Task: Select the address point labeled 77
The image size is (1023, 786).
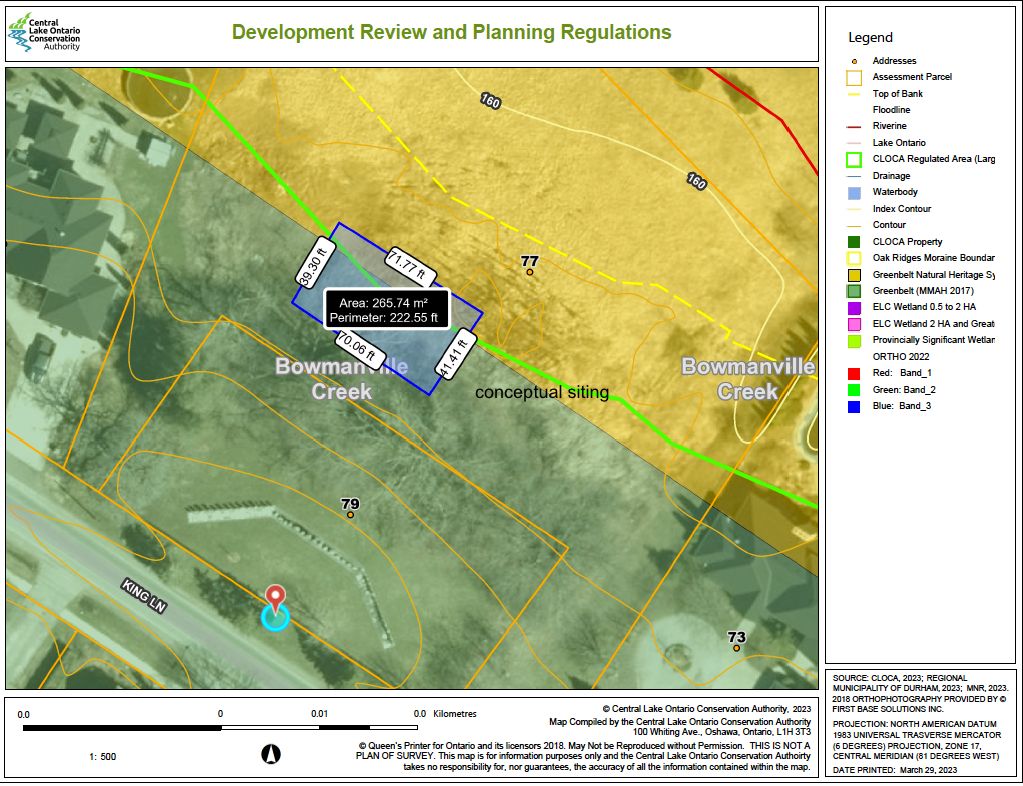Action: (530, 272)
